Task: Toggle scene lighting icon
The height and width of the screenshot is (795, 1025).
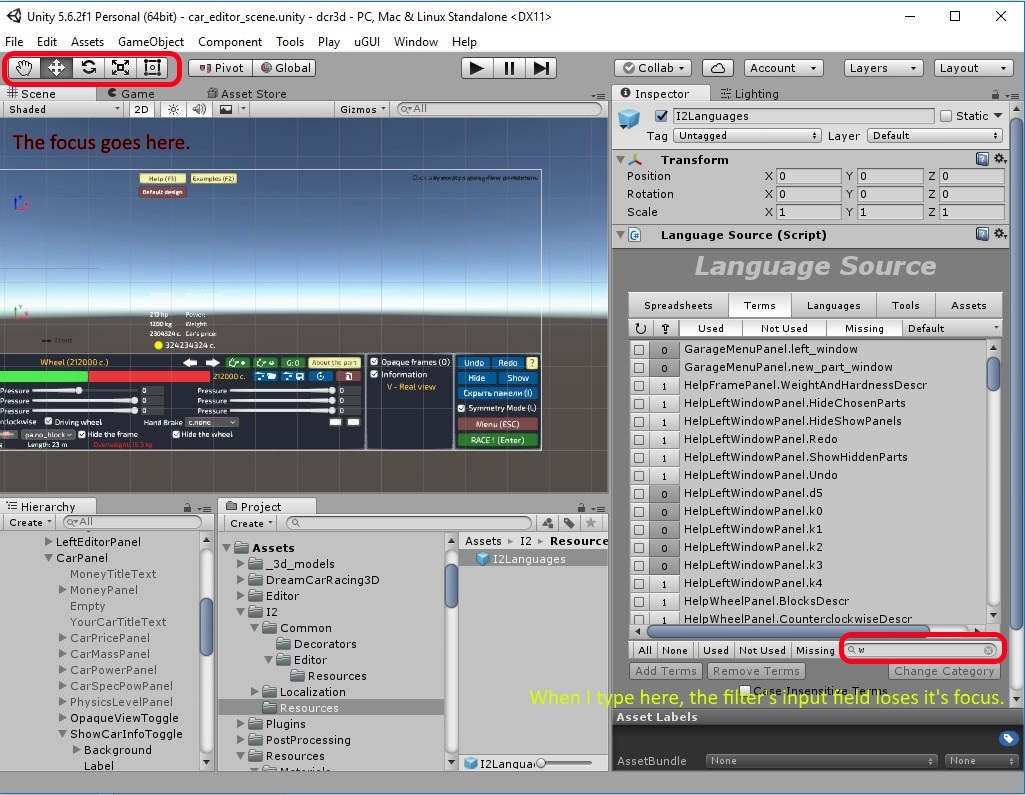Action: (173, 109)
